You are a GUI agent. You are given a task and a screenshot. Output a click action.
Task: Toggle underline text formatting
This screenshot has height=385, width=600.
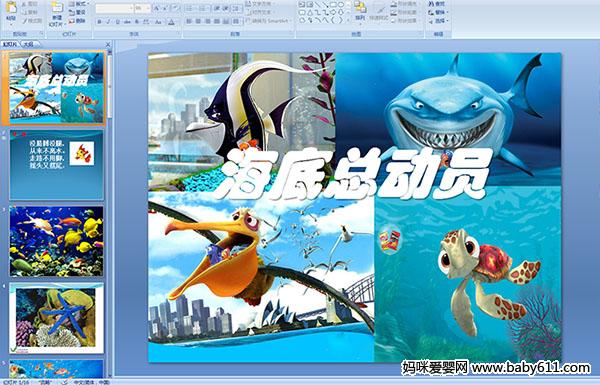pos(117,22)
